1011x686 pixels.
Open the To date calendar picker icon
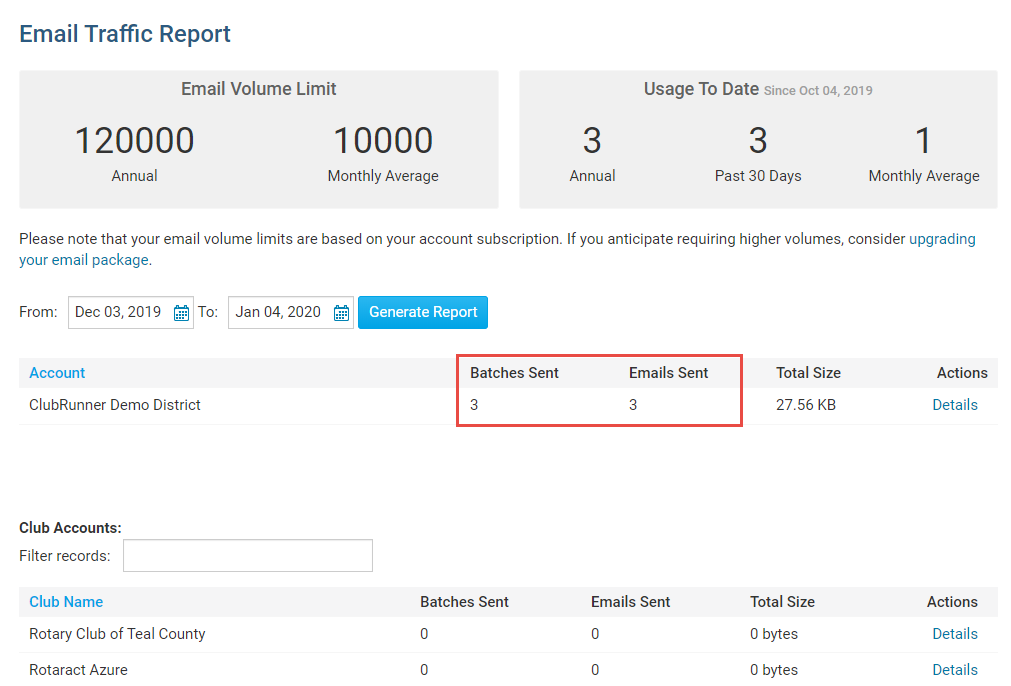pyautogui.click(x=341, y=313)
